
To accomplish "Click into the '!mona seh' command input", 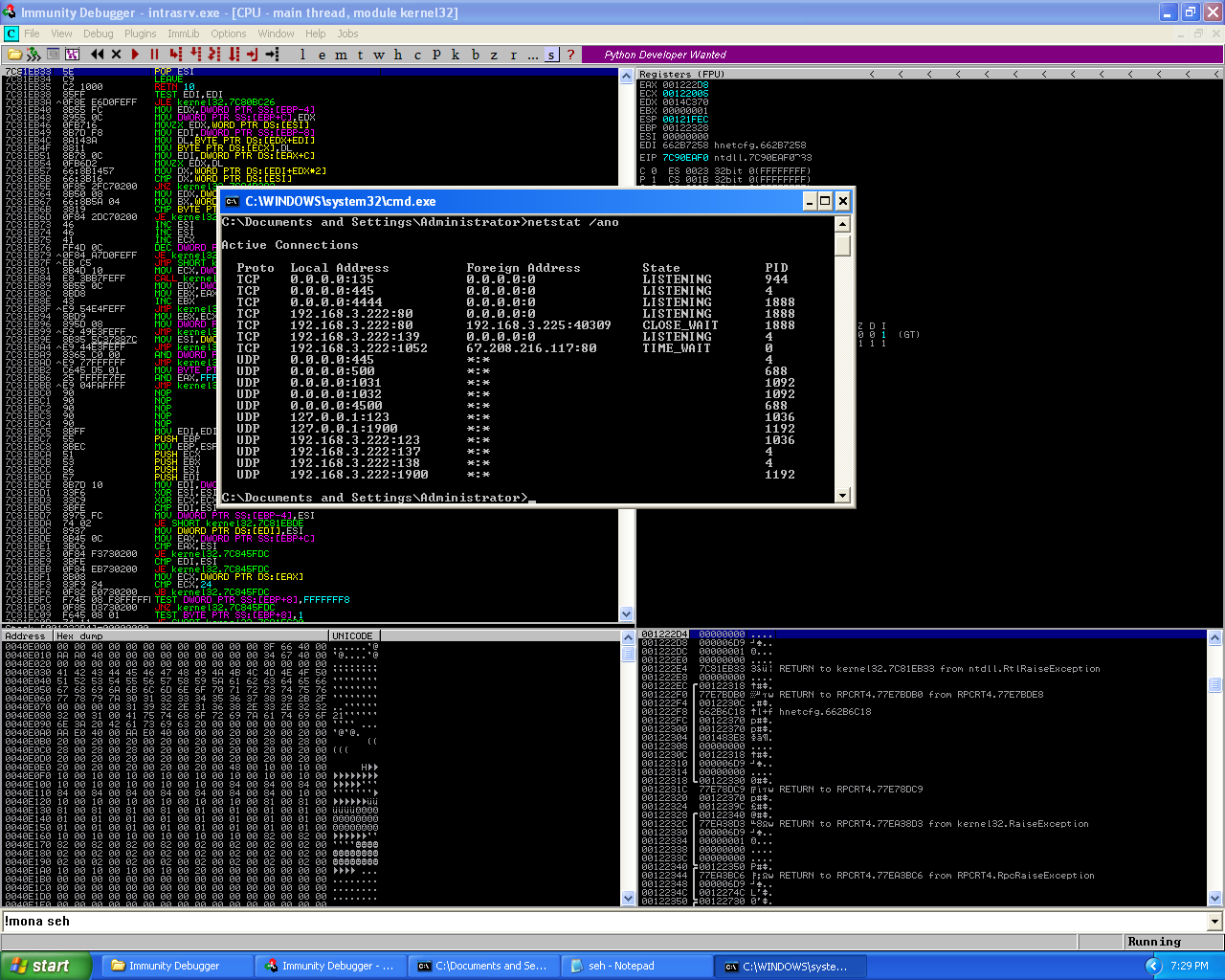I will (x=604, y=922).
